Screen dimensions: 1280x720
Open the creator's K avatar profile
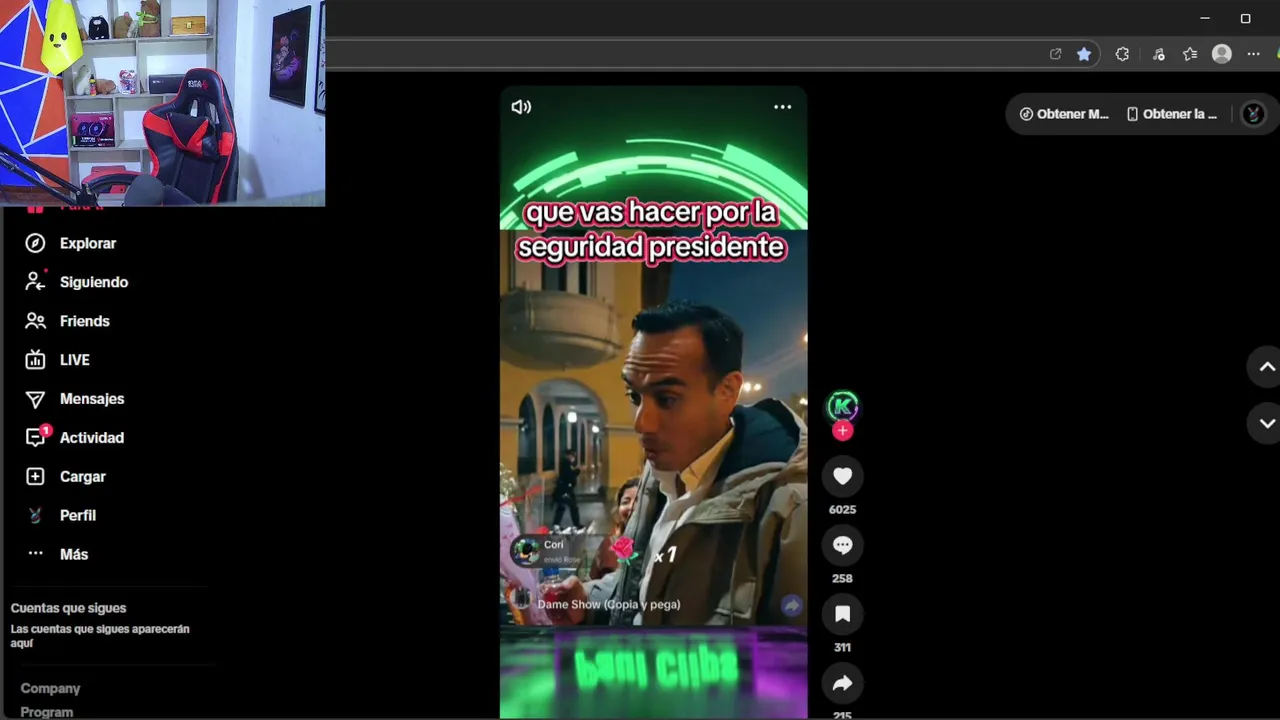coord(843,406)
